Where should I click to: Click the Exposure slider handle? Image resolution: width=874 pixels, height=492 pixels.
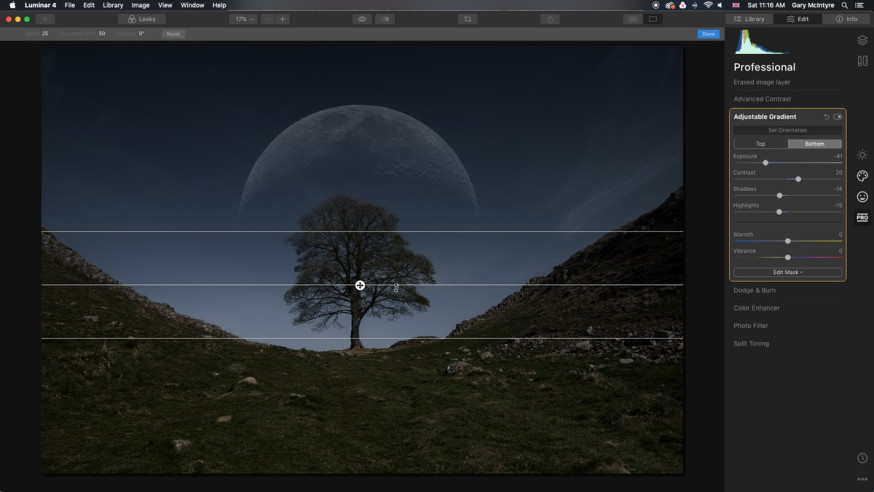(765, 163)
